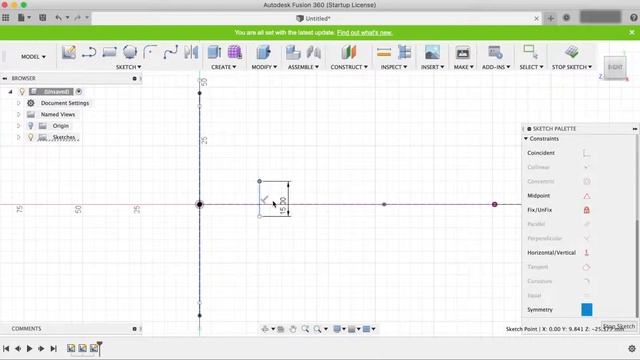Expand the Document Settings tree node

[x=18, y=103]
